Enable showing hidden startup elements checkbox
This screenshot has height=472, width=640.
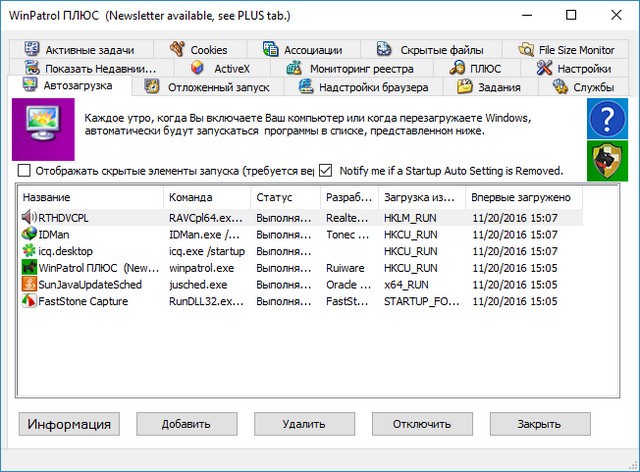coord(25,170)
